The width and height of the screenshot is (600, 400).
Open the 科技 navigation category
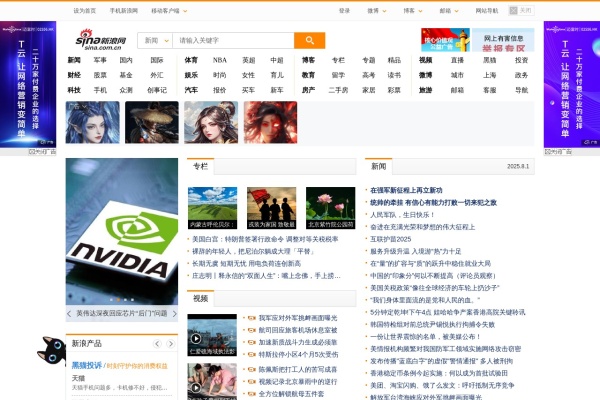(x=74, y=90)
